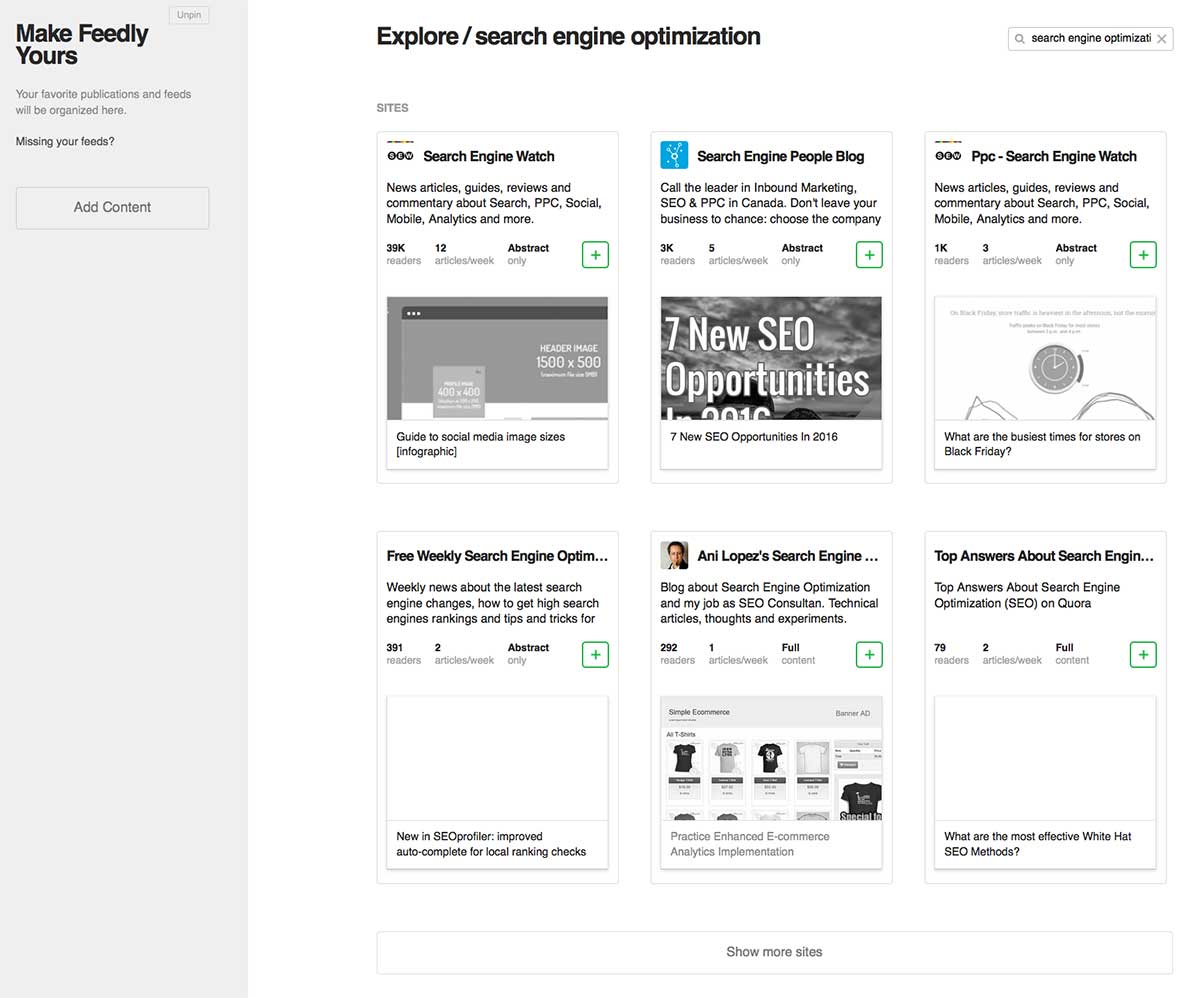Add Free Weekly Search Engine Optim feed plus icon
The width and height of the screenshot is (1200, 998).
(x=595, y=655)
